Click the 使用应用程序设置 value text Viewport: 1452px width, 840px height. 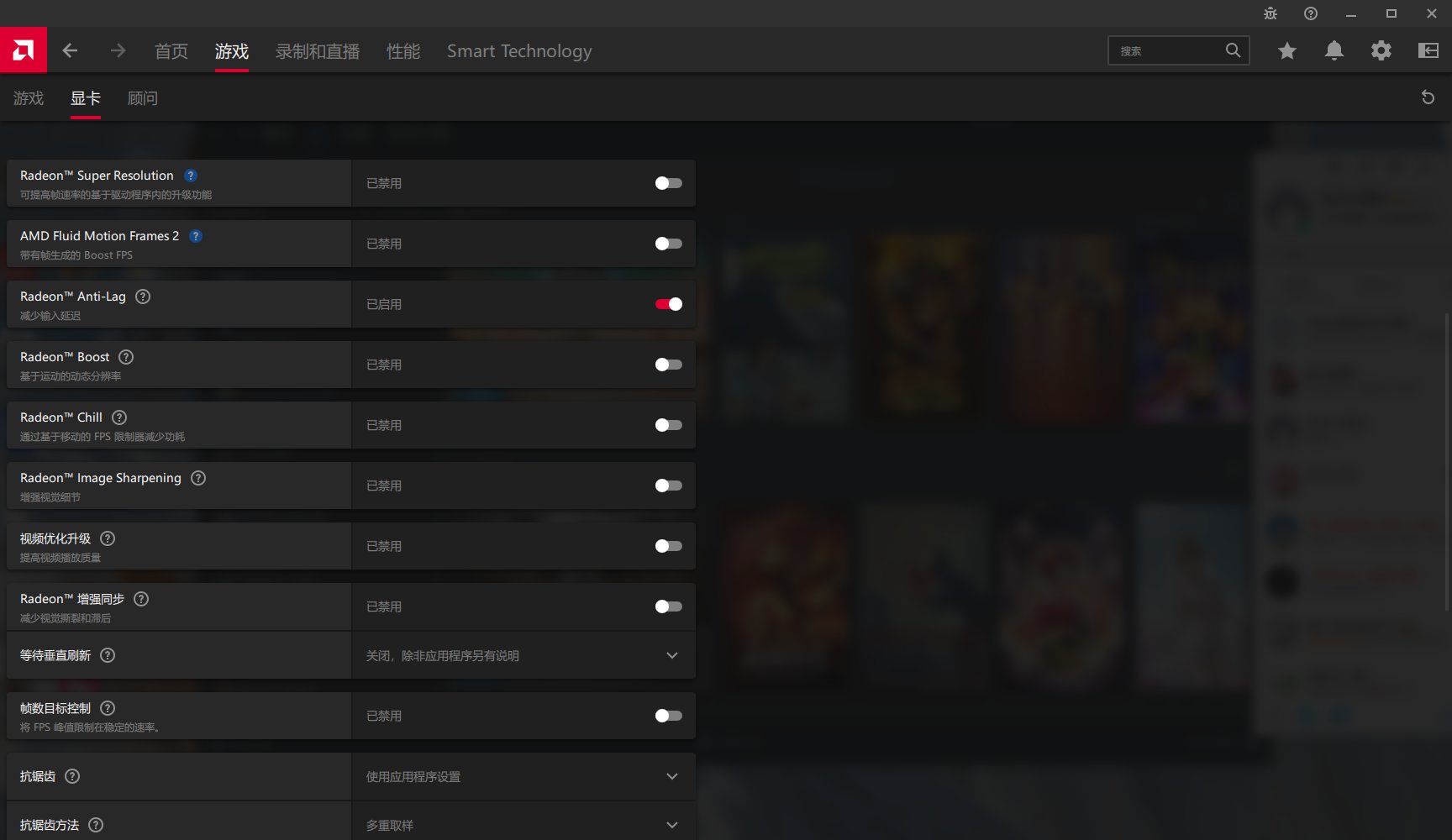(413, 777)
